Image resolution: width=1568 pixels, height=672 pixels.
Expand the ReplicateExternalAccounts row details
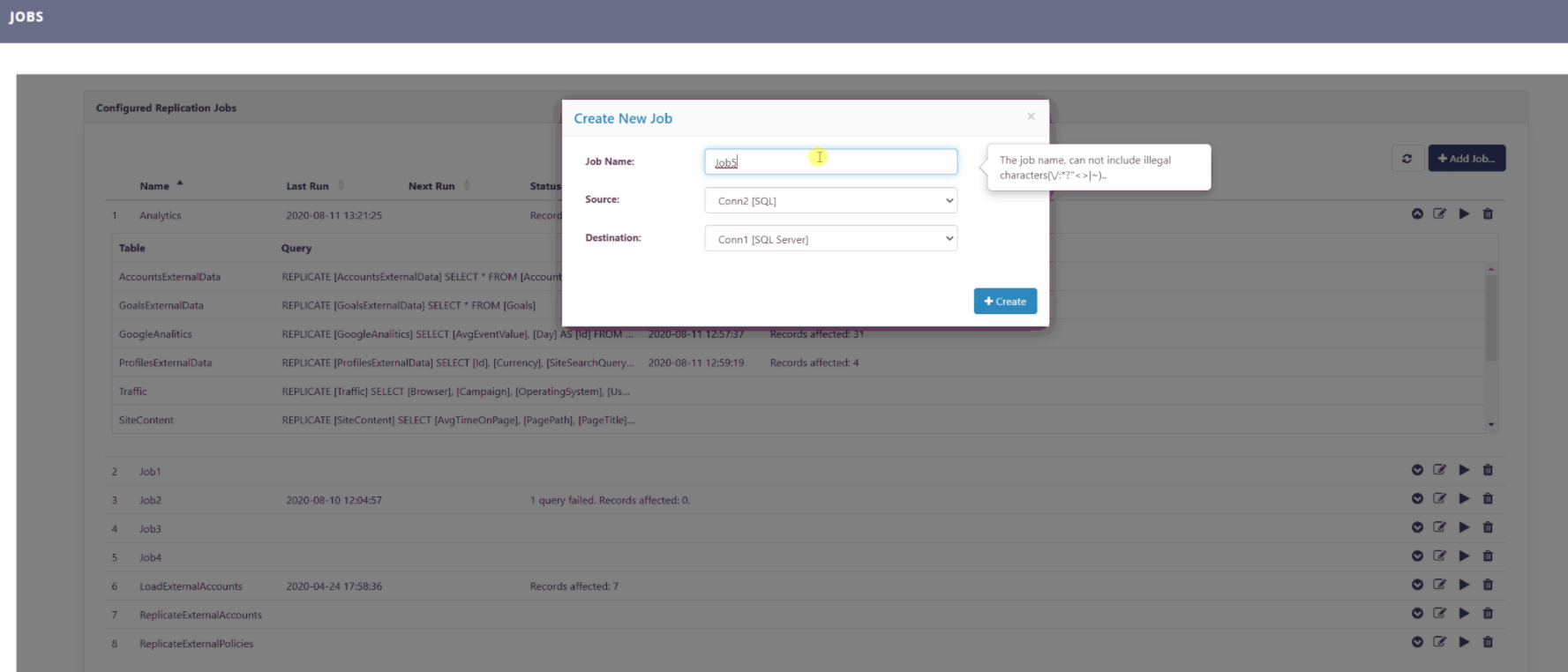coord(1417,614)
